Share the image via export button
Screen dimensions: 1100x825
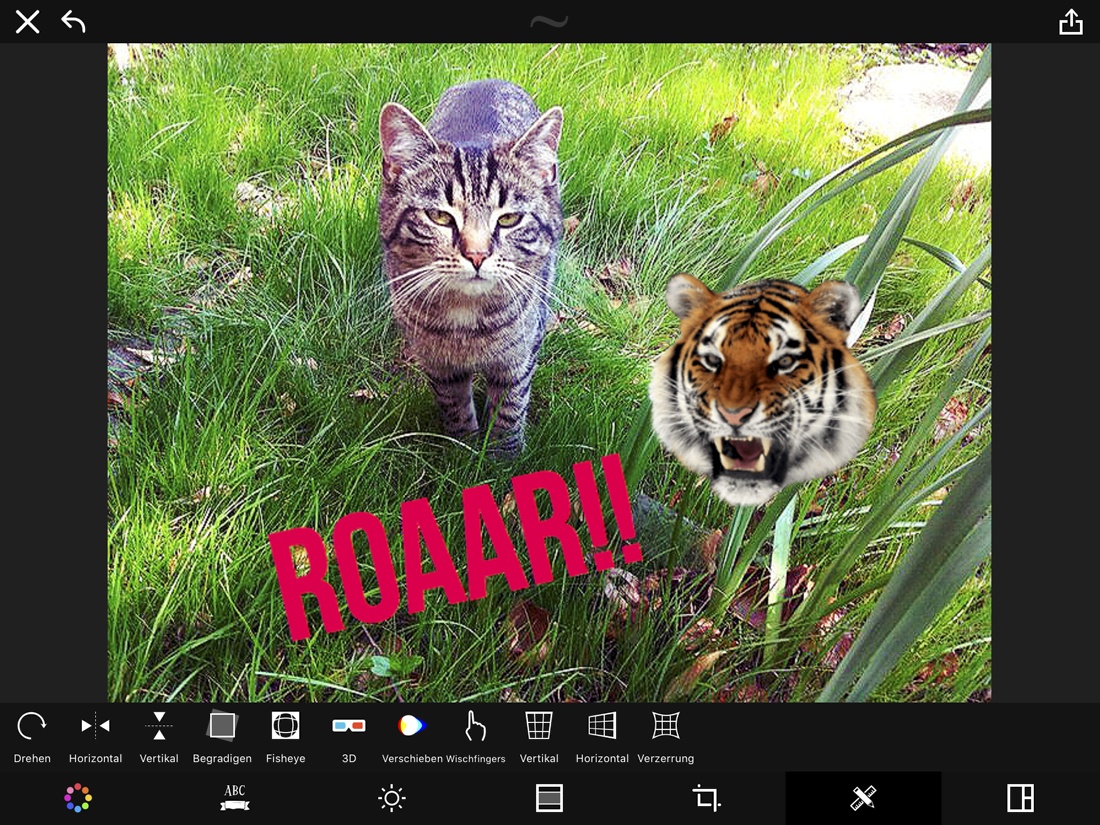coord(1071,22)
